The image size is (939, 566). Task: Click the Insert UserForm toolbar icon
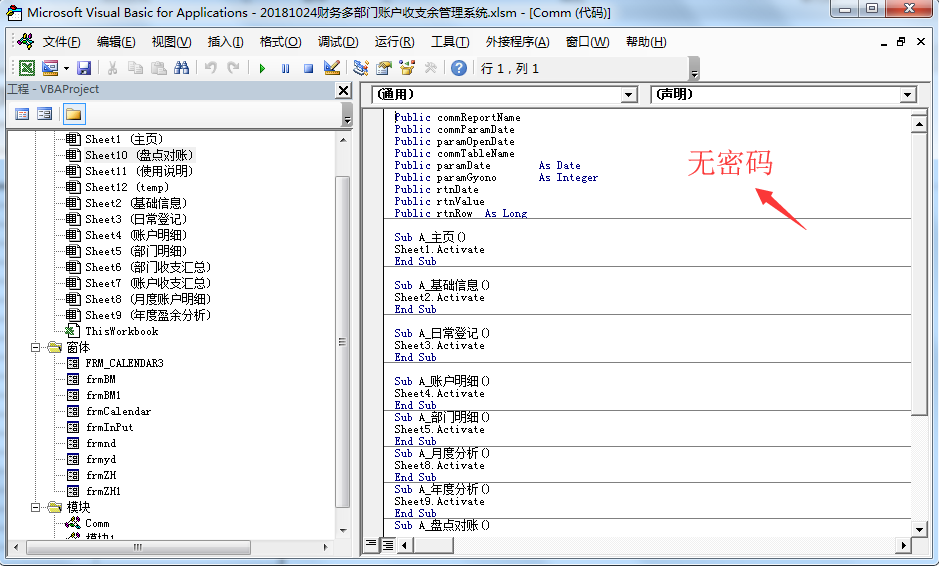point(50,68)
